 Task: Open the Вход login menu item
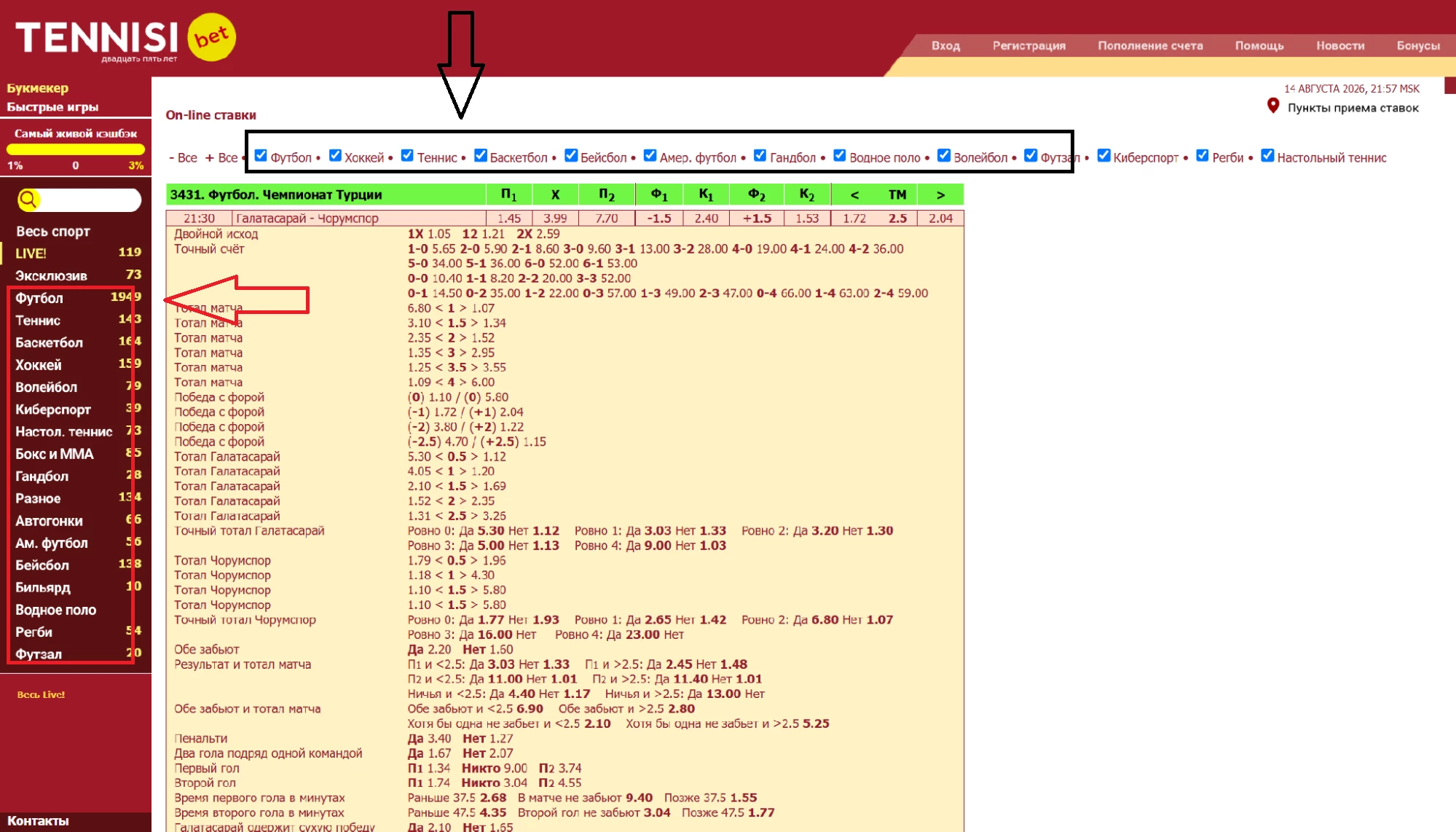pyautogui.click(x=945, y=45)
